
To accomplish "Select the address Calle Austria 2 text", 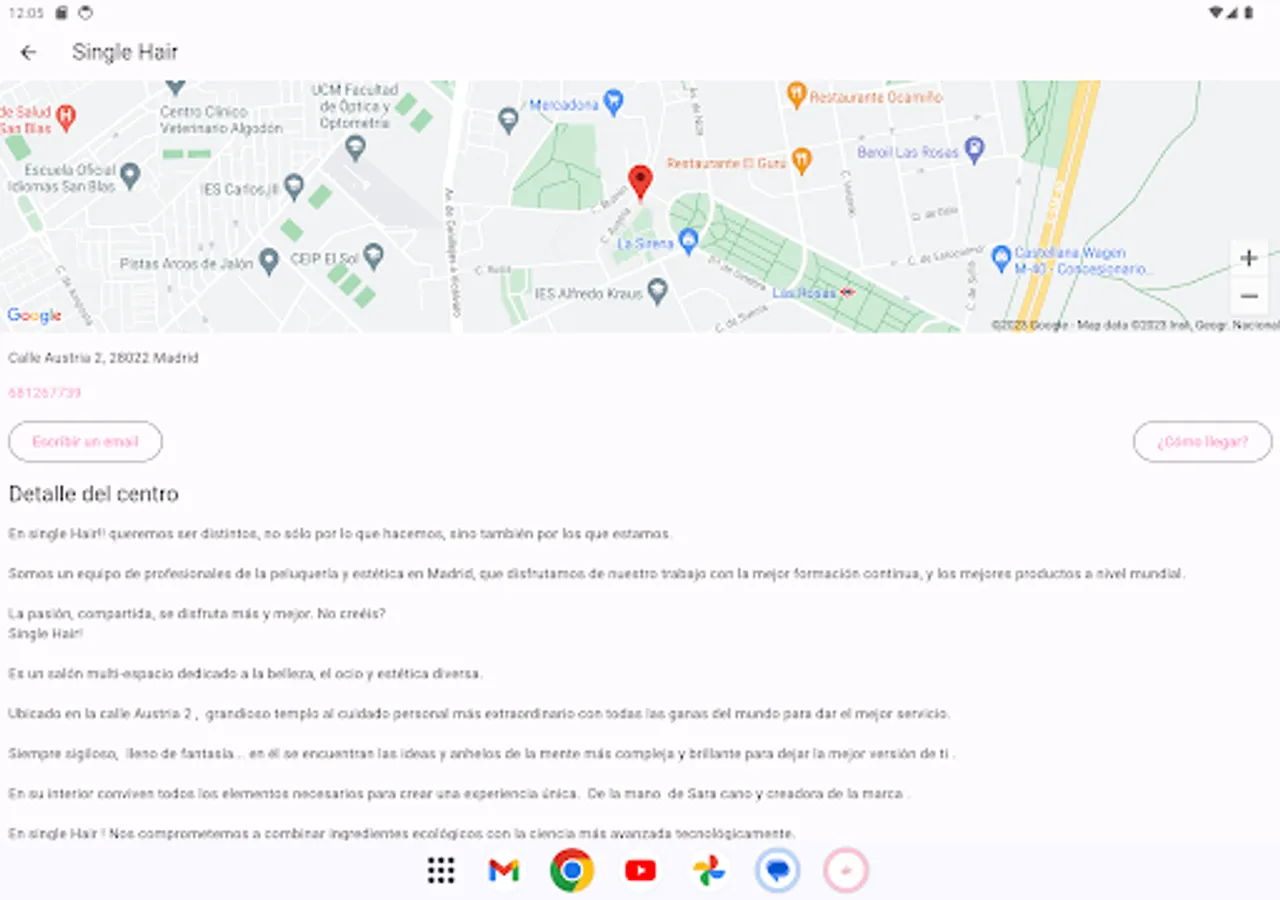I will coord(103,357).
